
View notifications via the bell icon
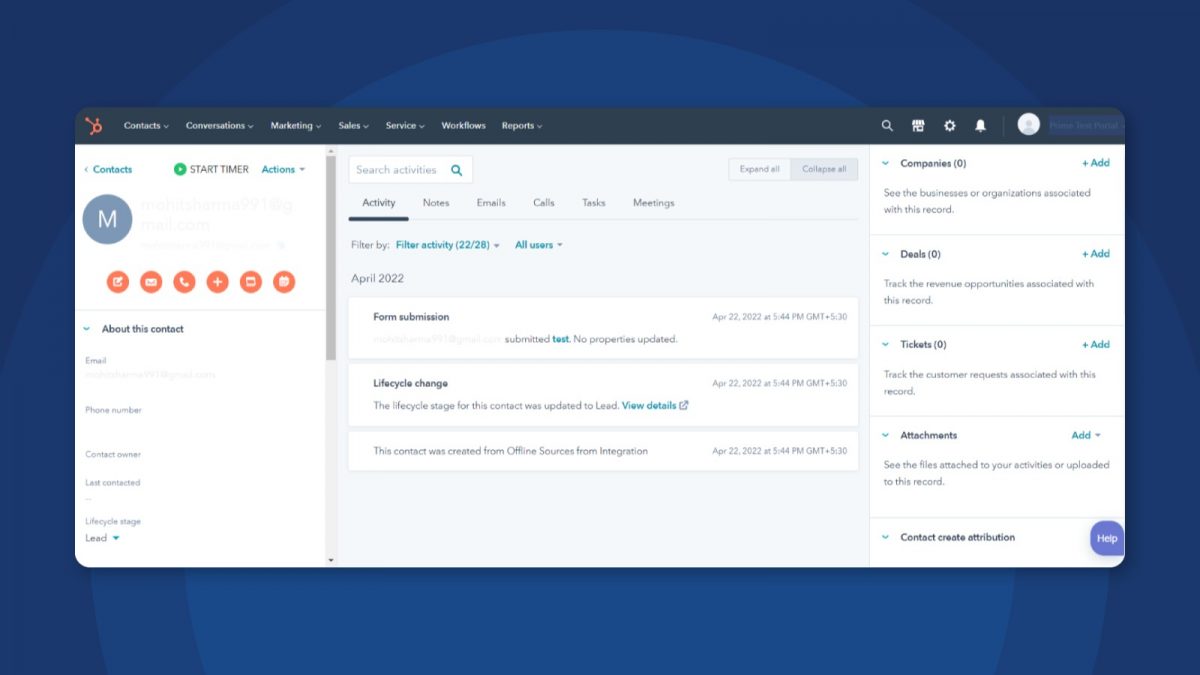click(x=980, y=125)
